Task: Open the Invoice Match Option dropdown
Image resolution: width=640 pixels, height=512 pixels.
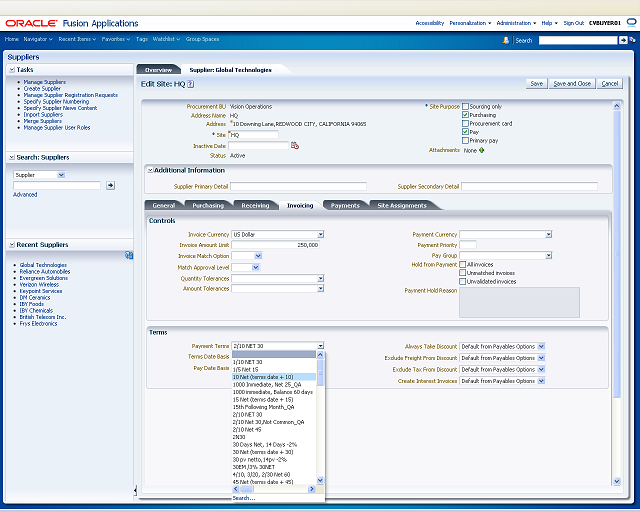Action: (258, 256)
